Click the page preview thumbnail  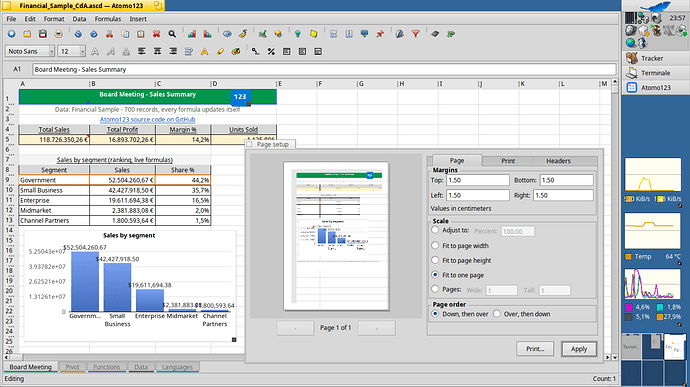[336, 236]
